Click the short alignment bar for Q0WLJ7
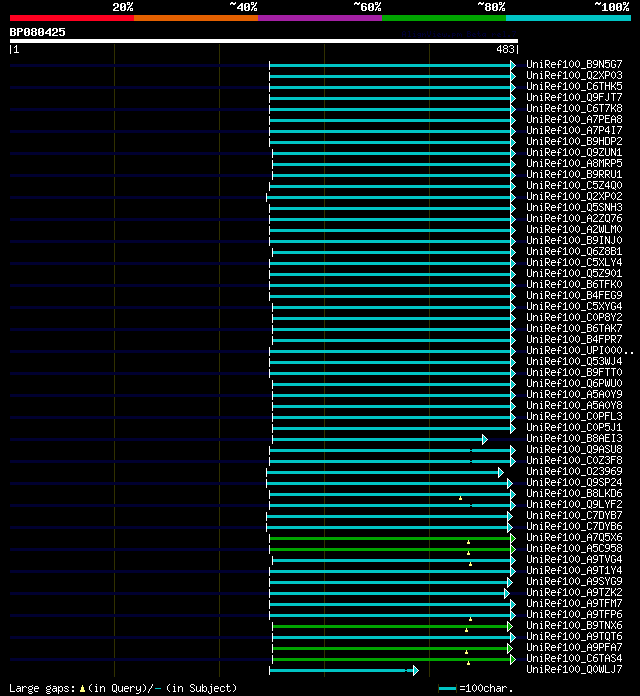The image size is (640, 696). click(344, 670)
